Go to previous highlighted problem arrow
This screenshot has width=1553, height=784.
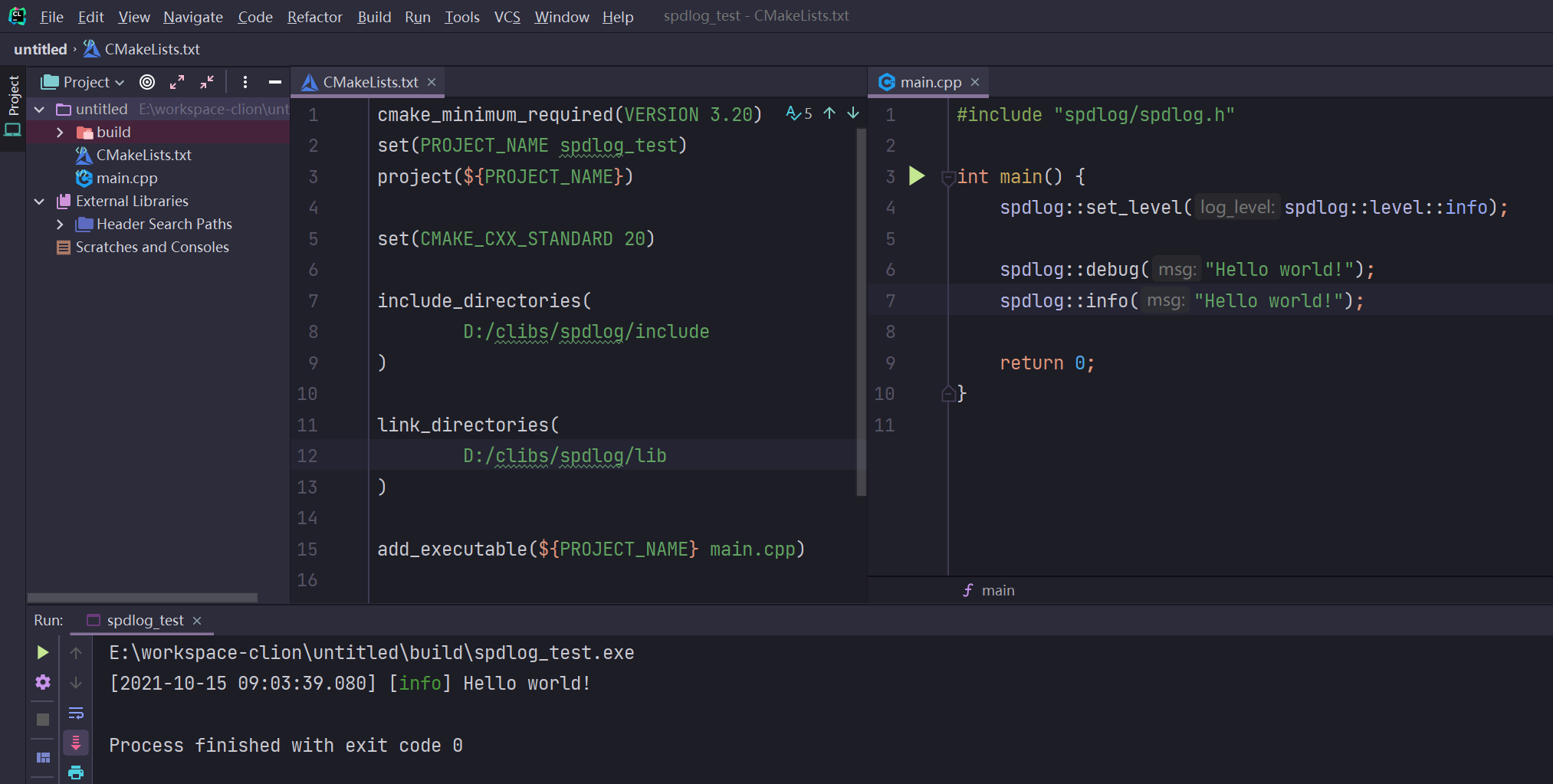pos(829,113)
